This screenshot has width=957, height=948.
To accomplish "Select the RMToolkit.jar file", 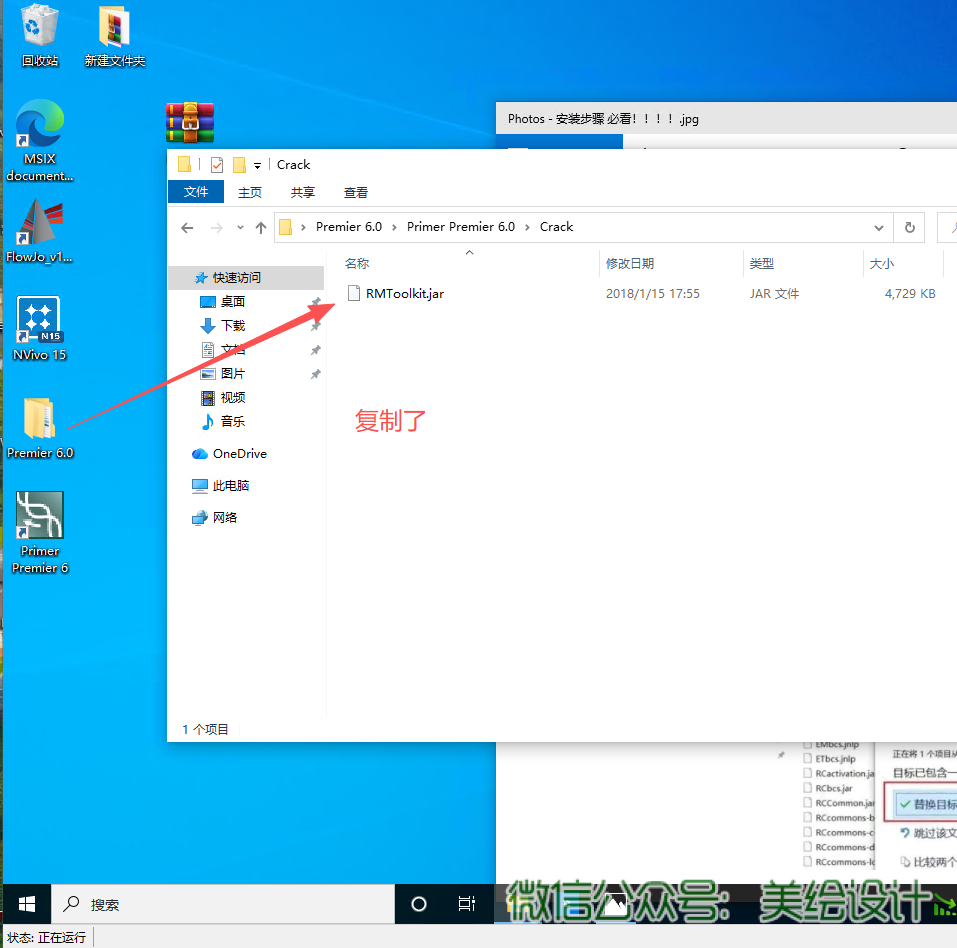I will [x=404, y=294].
